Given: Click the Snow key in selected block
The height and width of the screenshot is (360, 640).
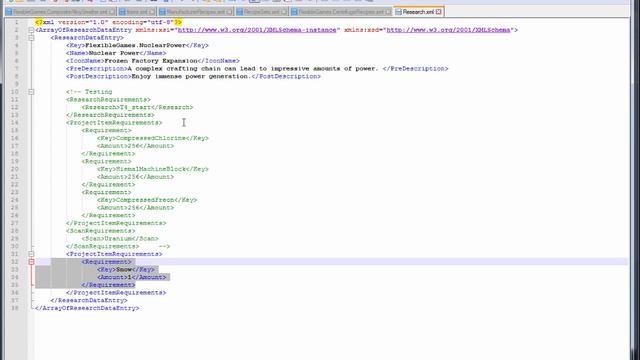Looking at the screenshot, I should [124, 269].
